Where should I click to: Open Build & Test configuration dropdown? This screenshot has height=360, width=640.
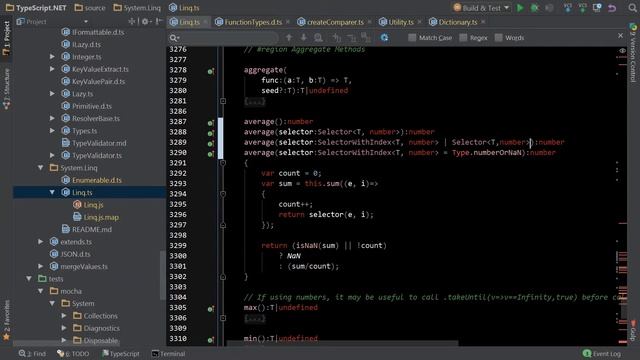[507, 8]
